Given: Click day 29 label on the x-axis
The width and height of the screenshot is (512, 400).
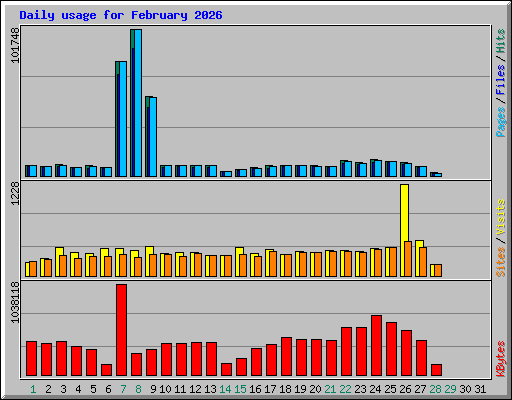Looking at the screenshot, I should pos(450,389).
